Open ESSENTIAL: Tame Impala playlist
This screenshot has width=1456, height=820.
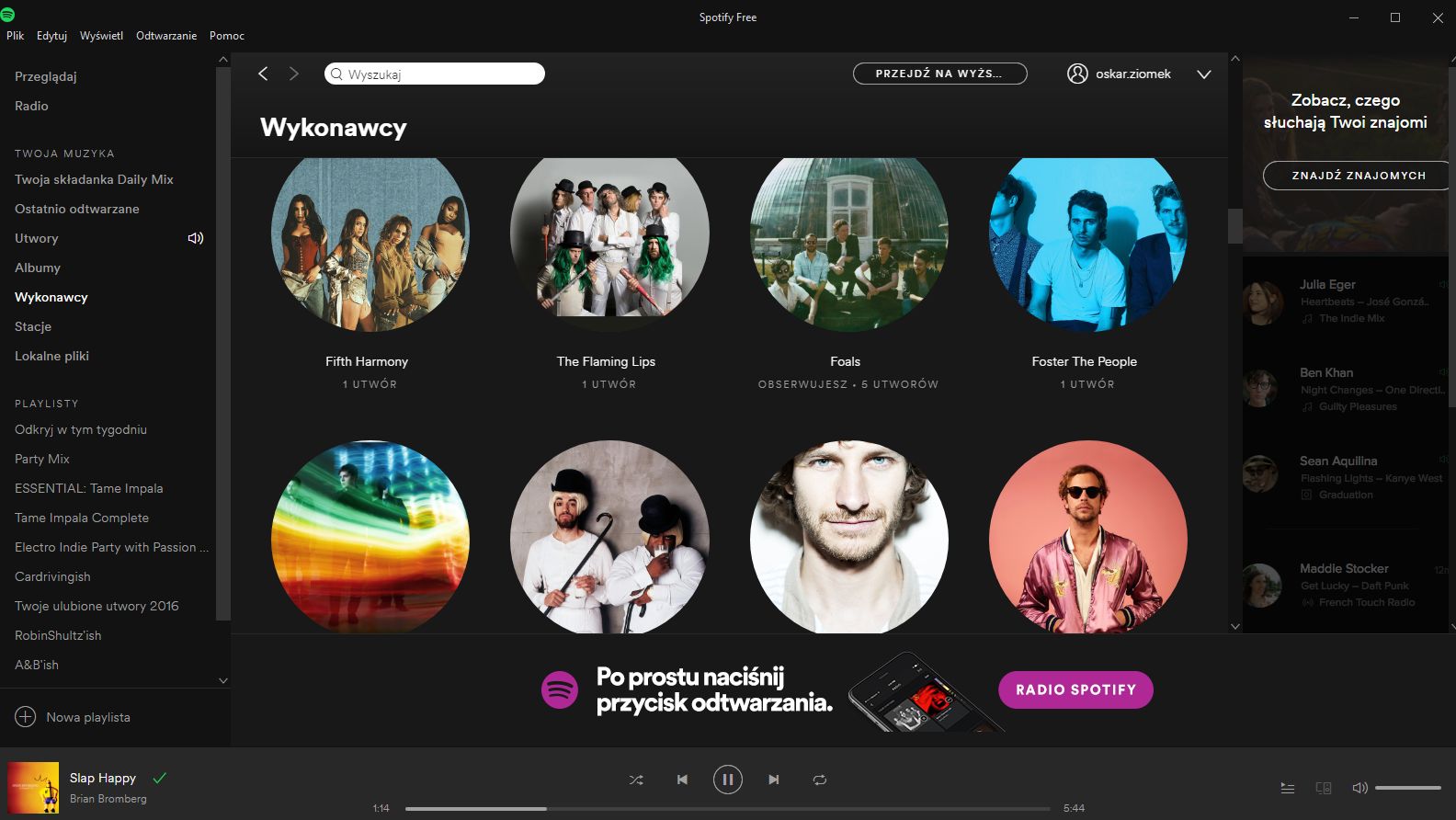pyautogui.click(x=89, y=488)
